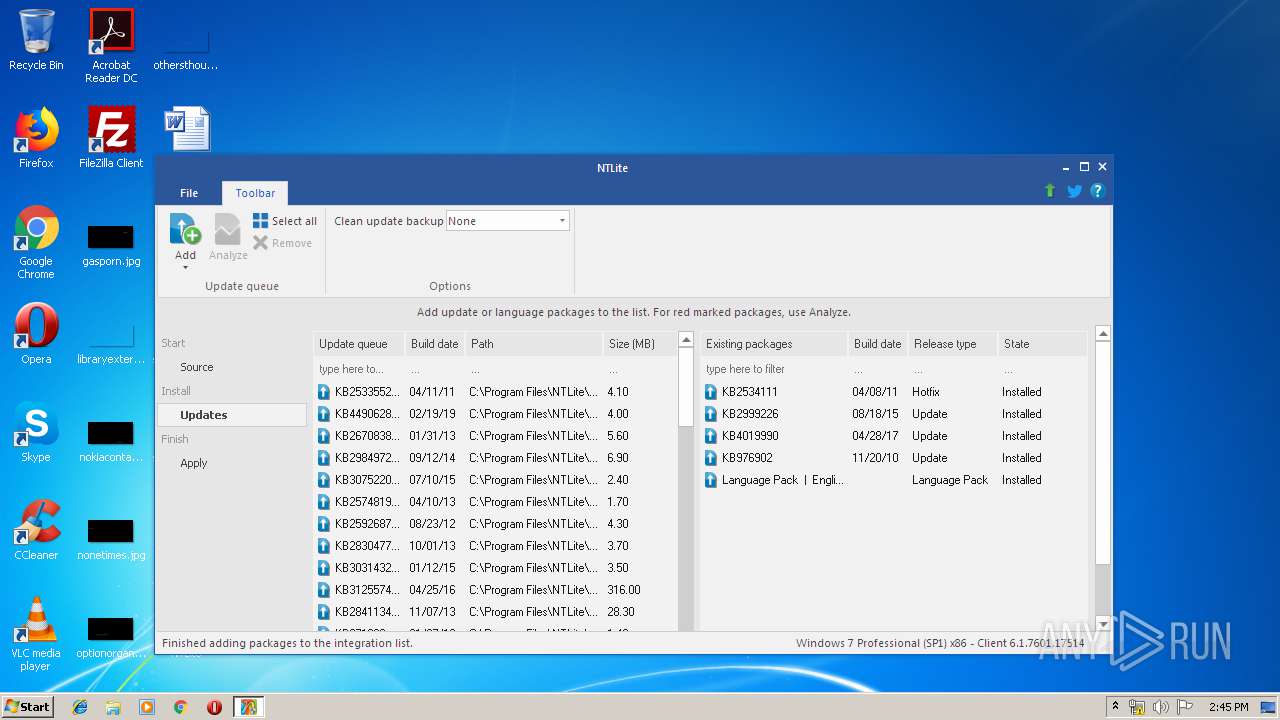The height and width of the screenshot is (720, 1280).
Task: Switch to the File tab
Action: point(189,193)
